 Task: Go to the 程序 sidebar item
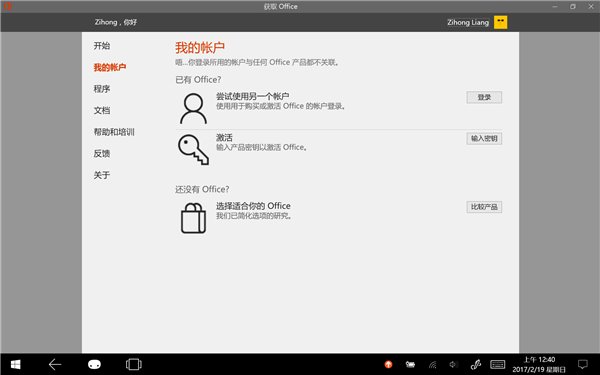point(102,89)
